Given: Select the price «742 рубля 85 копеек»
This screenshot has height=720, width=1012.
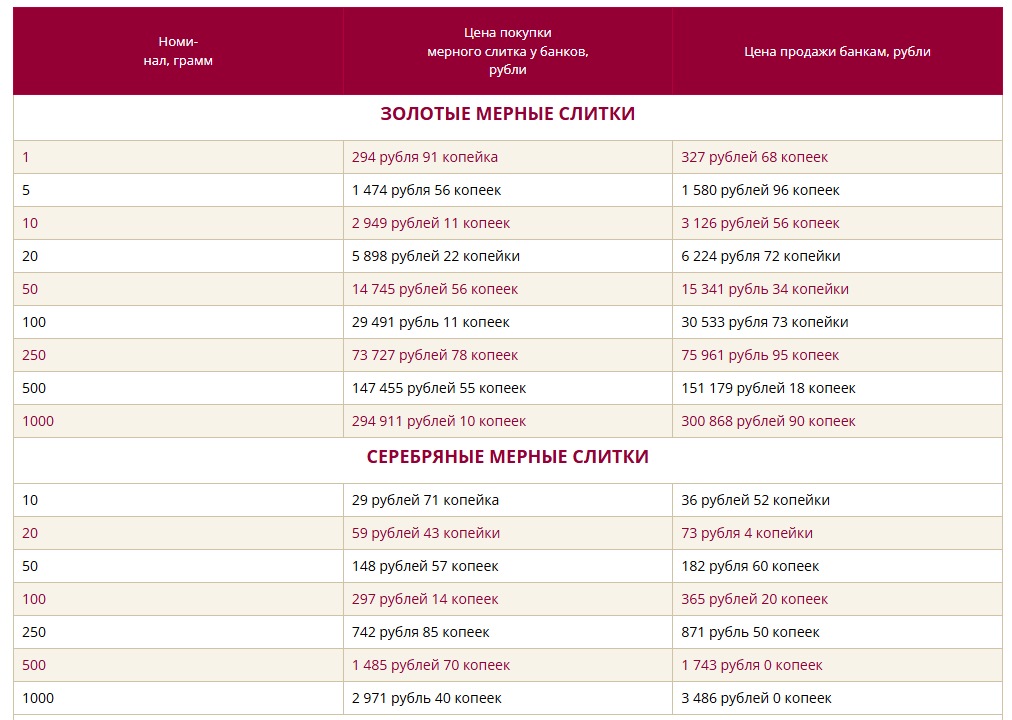Looking at the screenshot, I should coord(427,632).
